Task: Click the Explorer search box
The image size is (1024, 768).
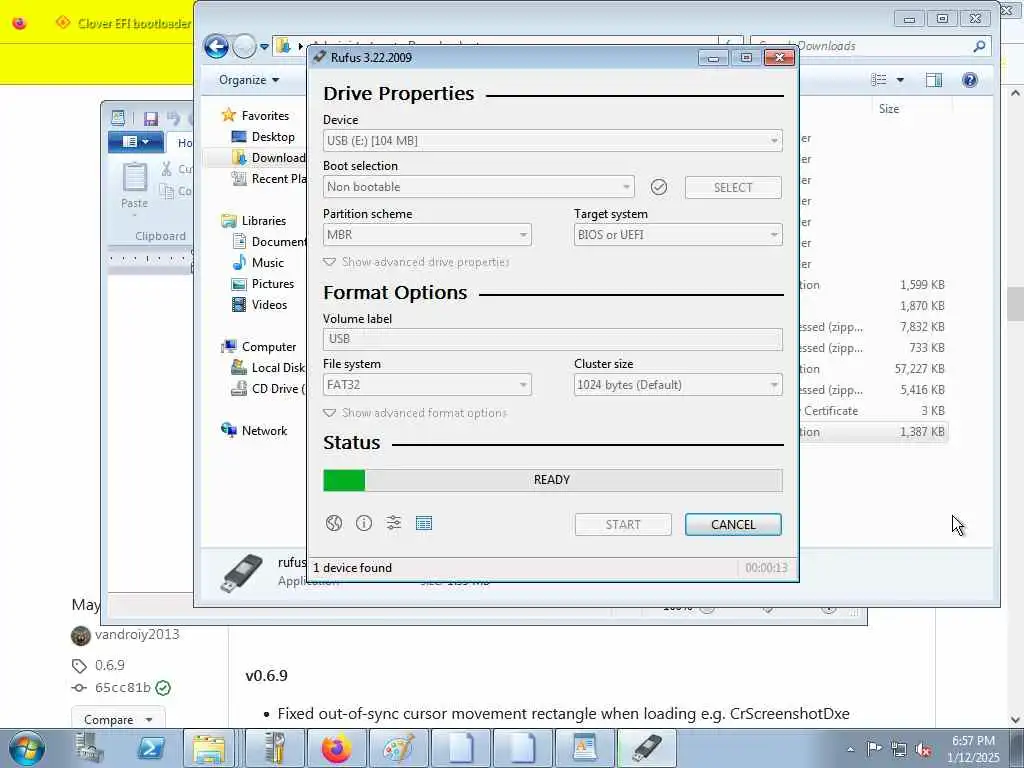Action: (871, 46)
